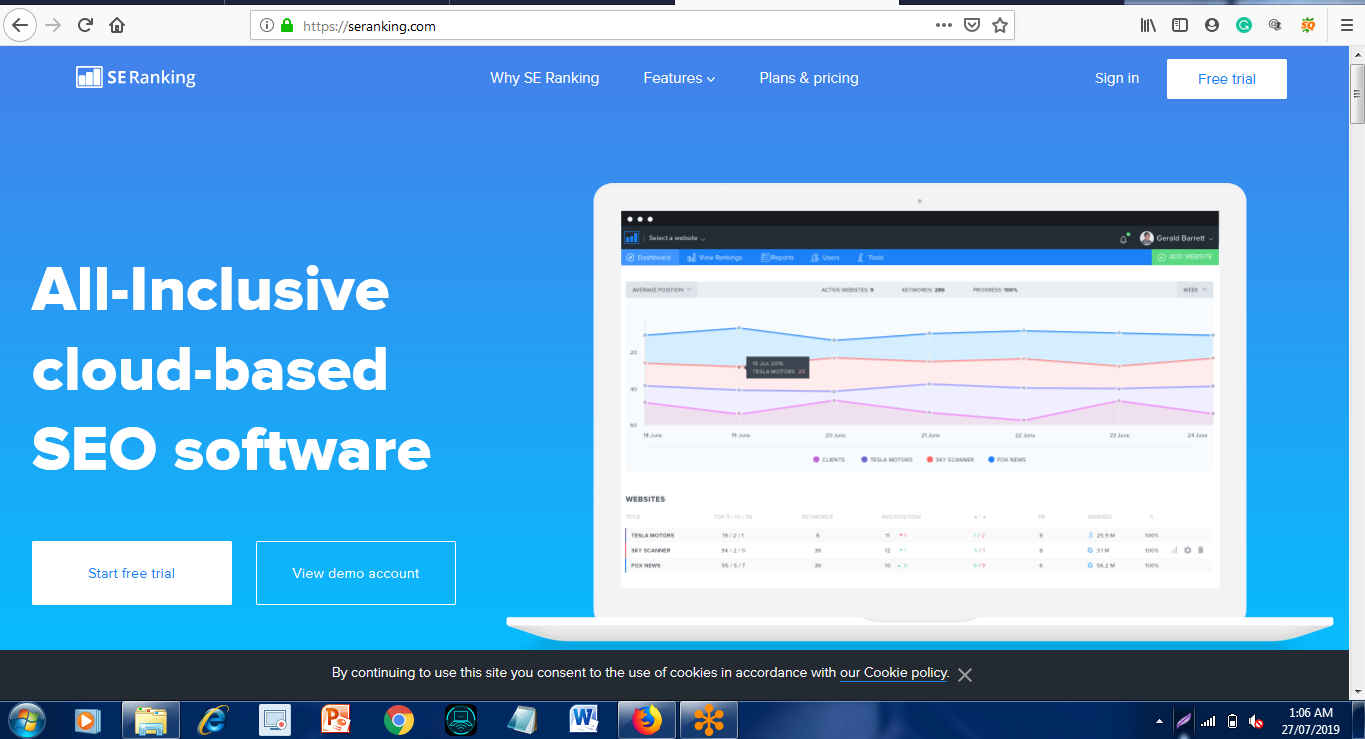Open the Firefox taskbar icon
Screen dimensions: 1365x739
[647, 720]
